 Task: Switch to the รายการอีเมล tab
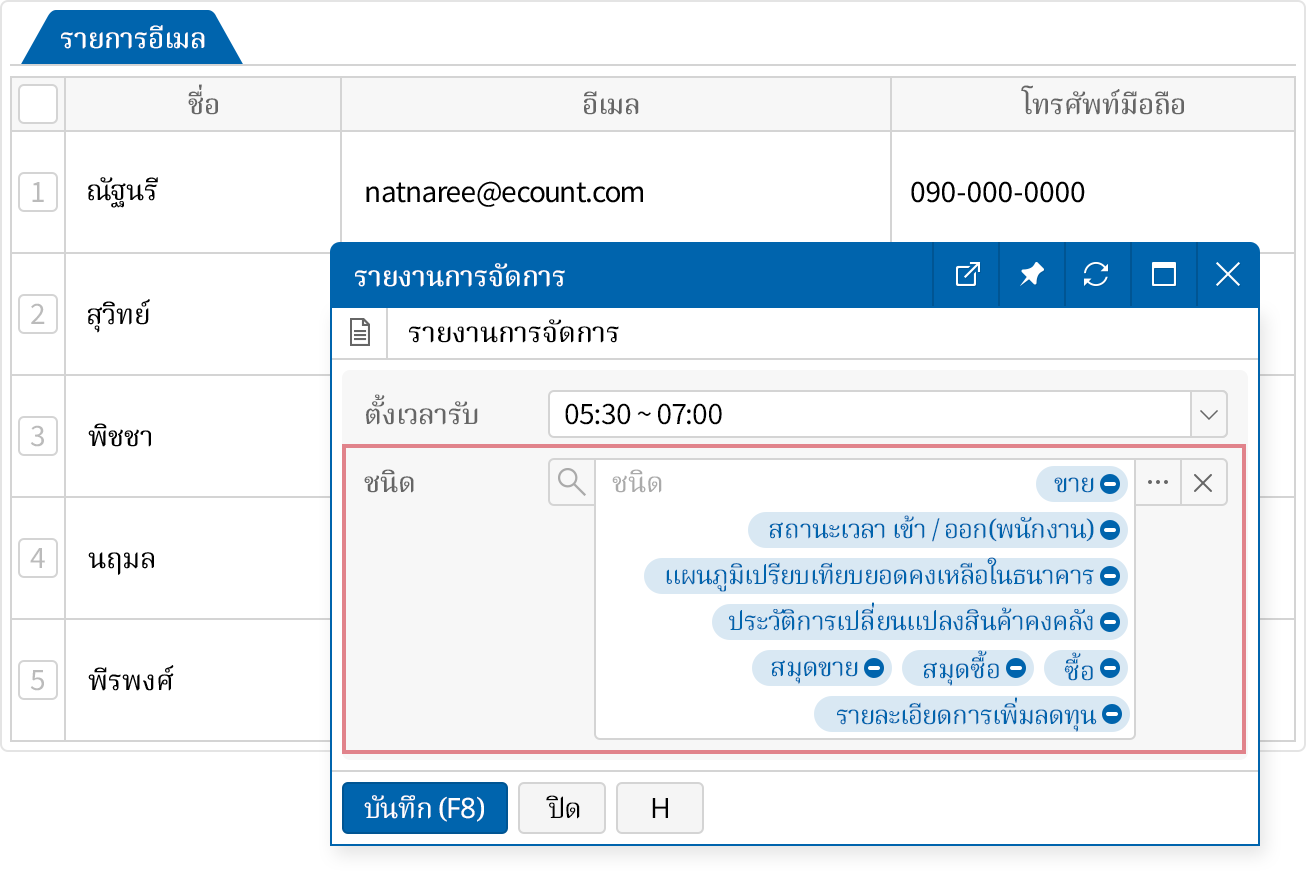[x=132, y=41]
